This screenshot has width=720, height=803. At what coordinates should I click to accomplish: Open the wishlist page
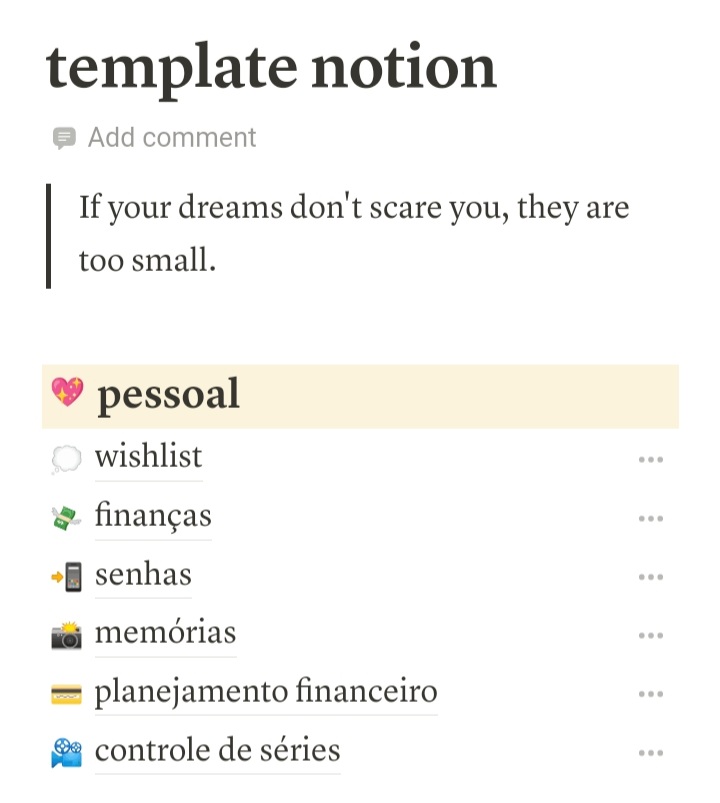click(148, 457)
